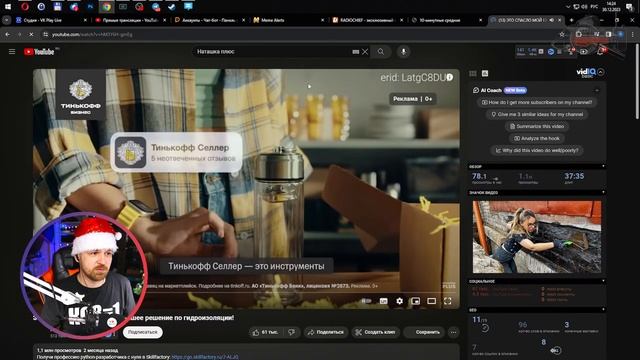Switch player to theater mode

[x=431, y=301]
